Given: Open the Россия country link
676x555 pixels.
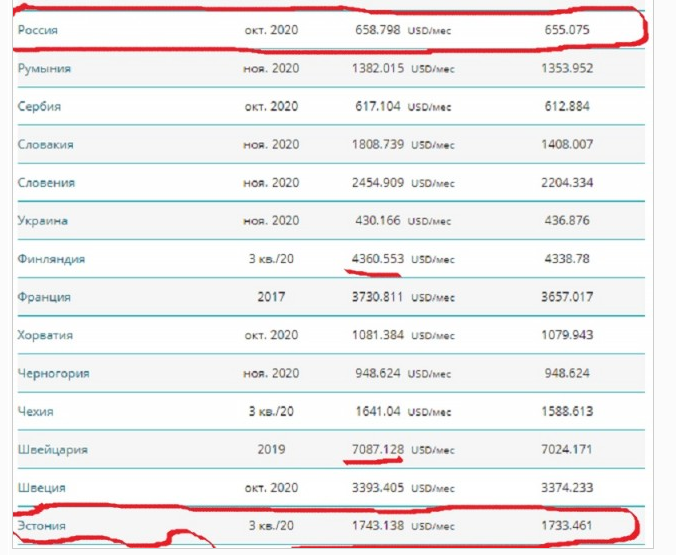Looking at the screenshot, I should pos(38,30).
